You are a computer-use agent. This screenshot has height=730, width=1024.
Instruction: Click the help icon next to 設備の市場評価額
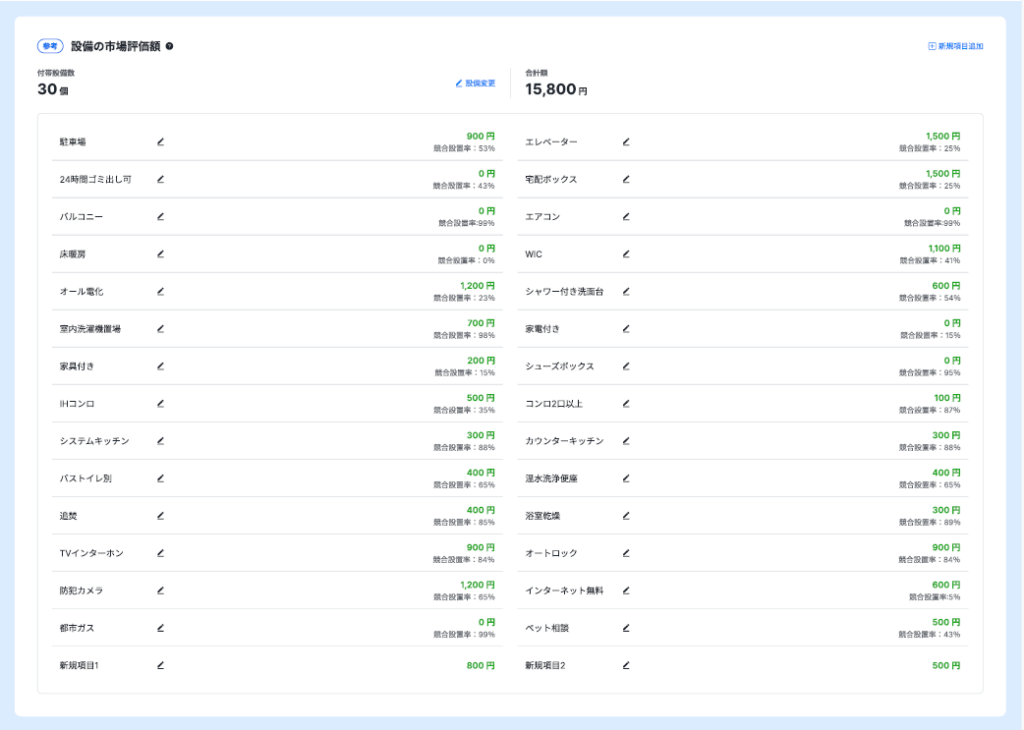169,46
